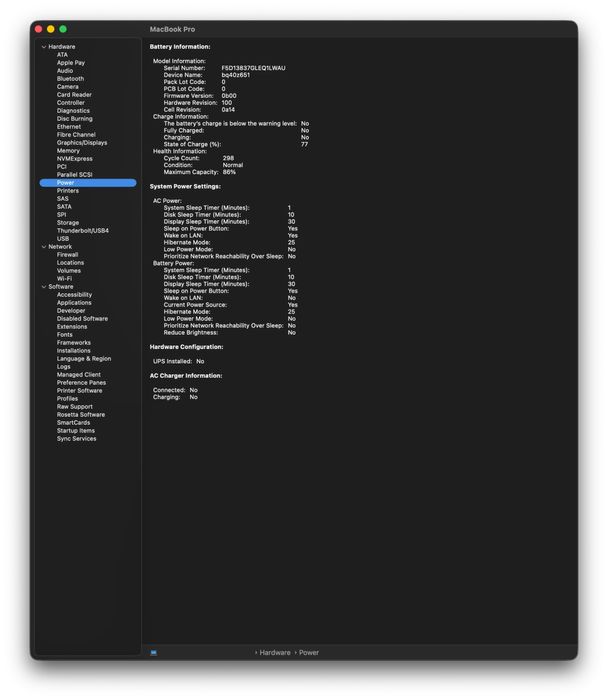Select NVMExpress in the sidebar
Image resolution: width=608 pixels, height=700 pixels.
[75, 159]
